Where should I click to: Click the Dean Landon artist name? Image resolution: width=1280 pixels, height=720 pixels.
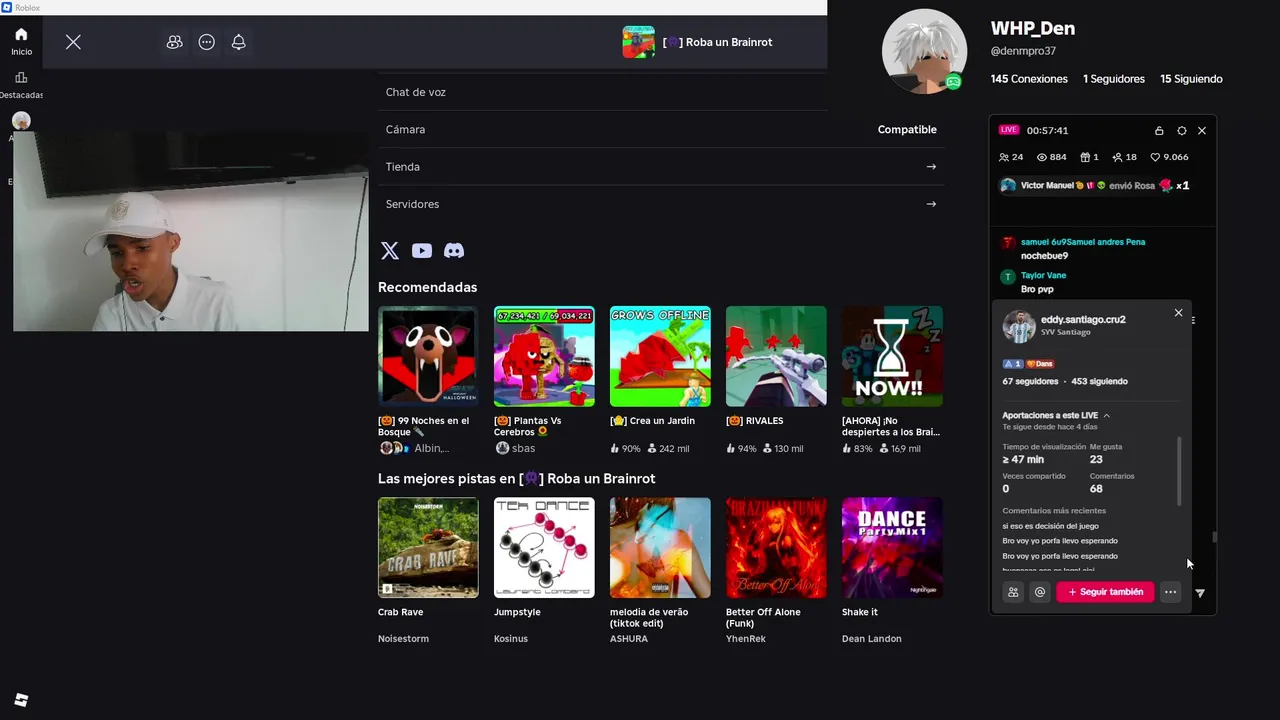872,639
